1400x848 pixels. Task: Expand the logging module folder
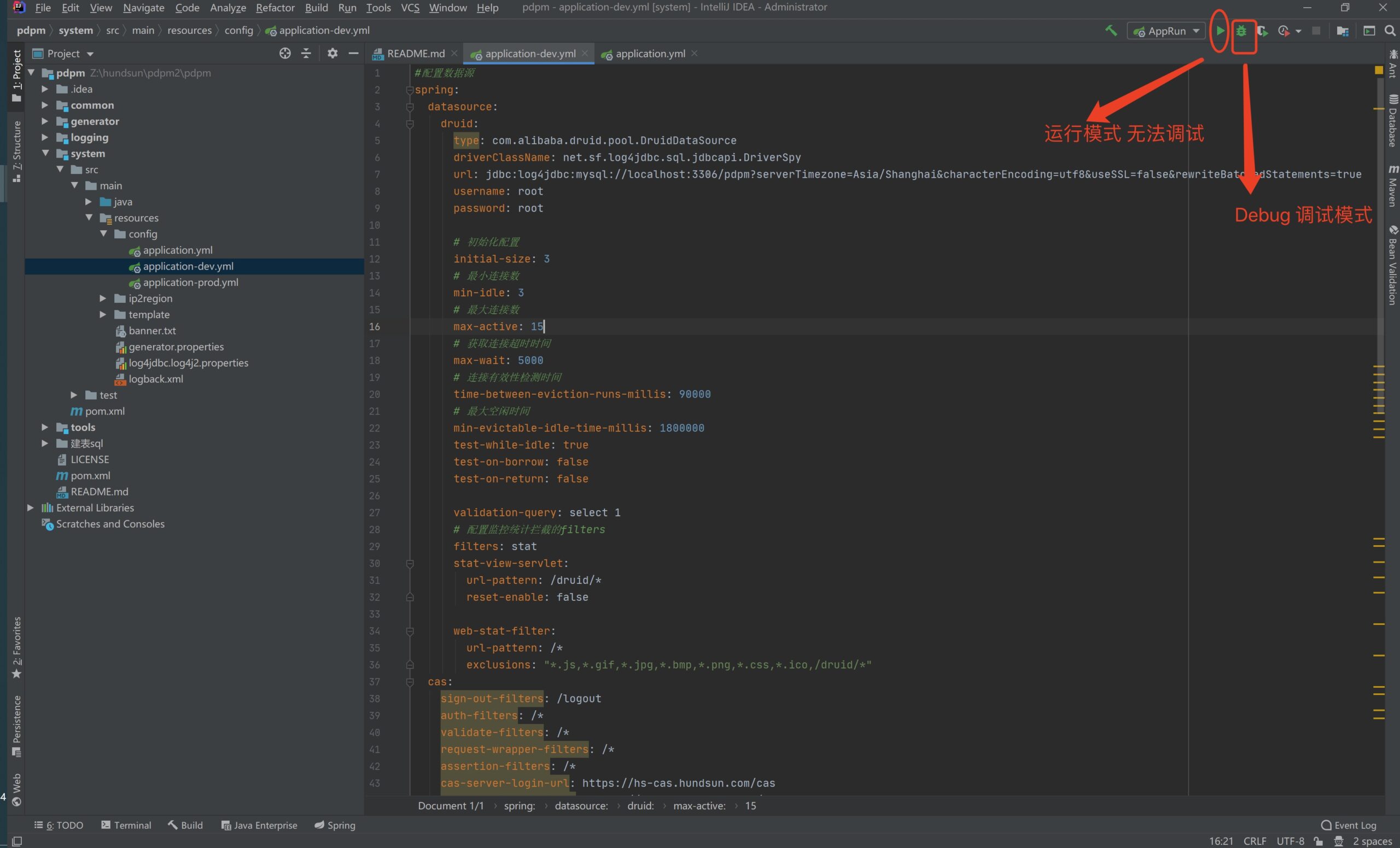point(45,137)
